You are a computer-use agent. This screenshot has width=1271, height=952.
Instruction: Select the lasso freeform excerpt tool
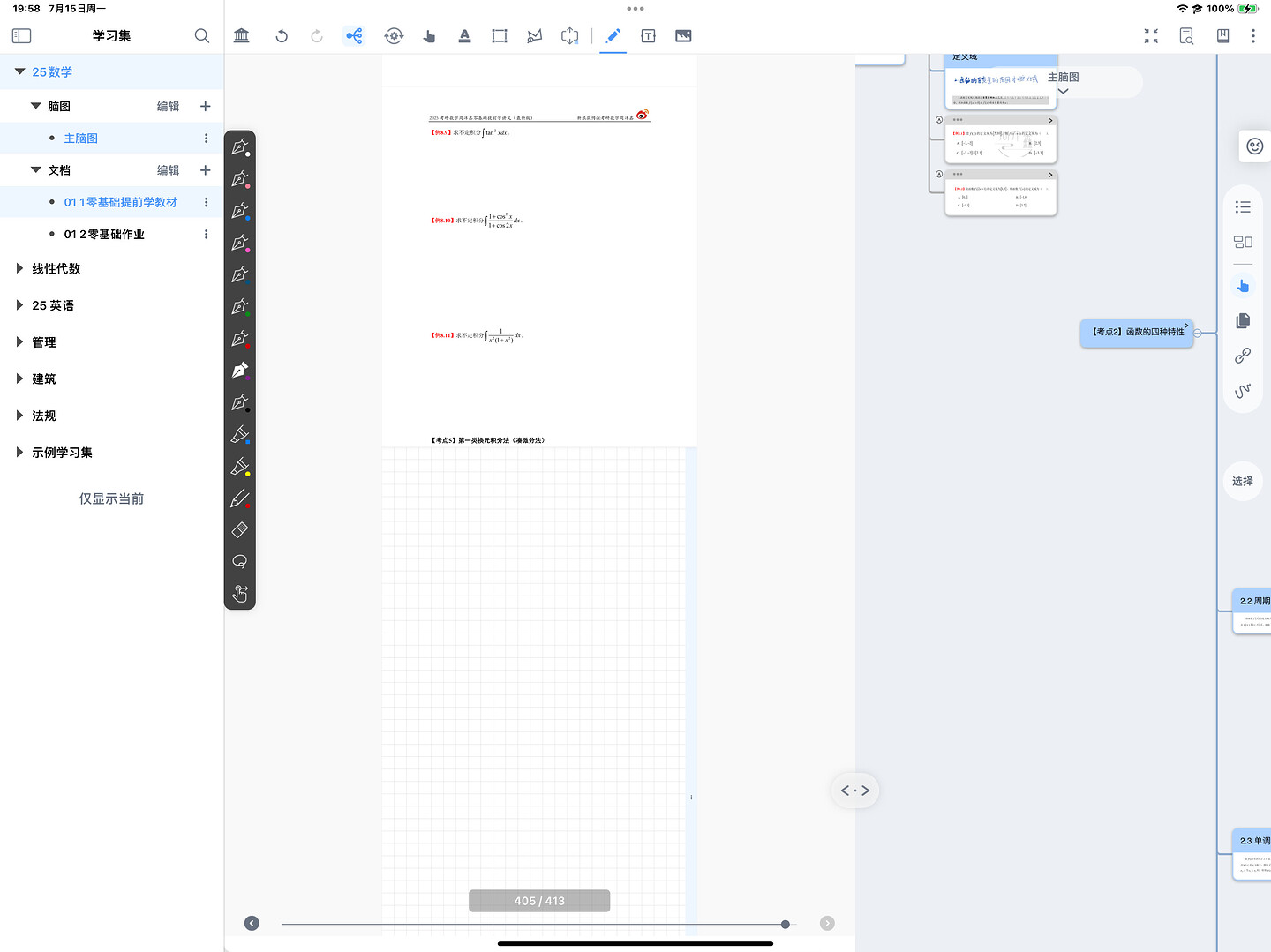[535, 35]
